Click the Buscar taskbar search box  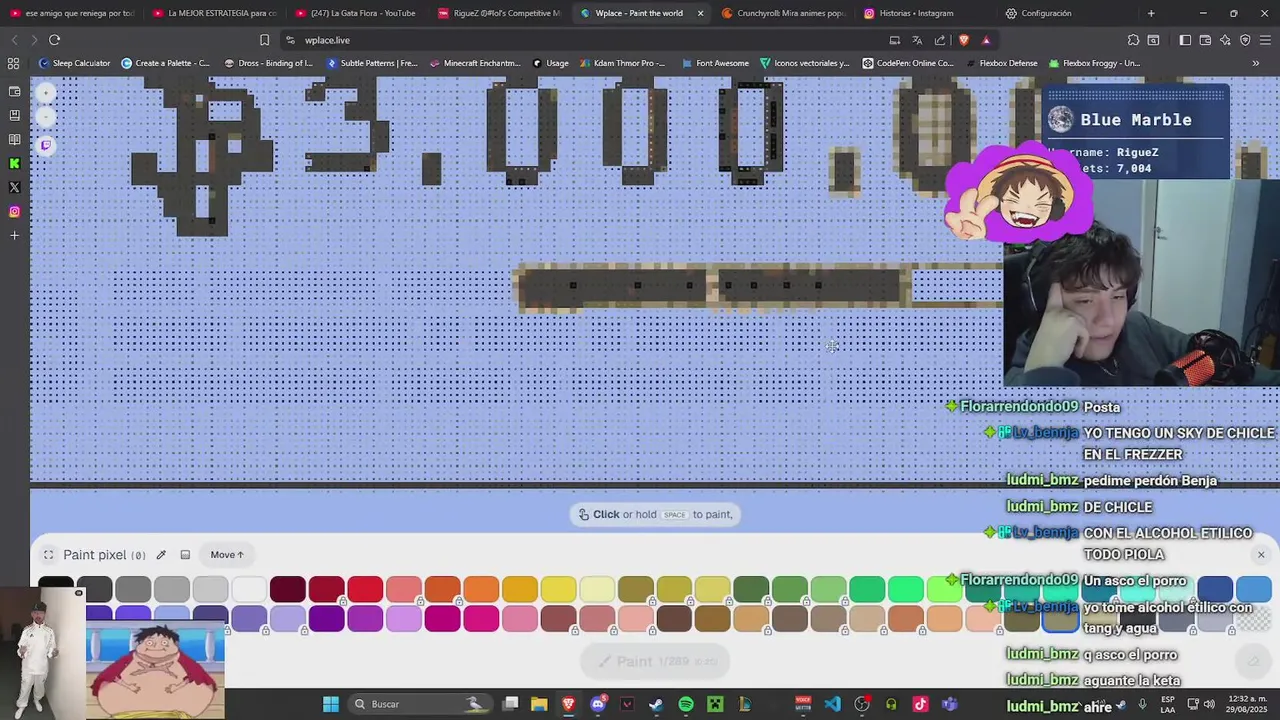point(420,704)
